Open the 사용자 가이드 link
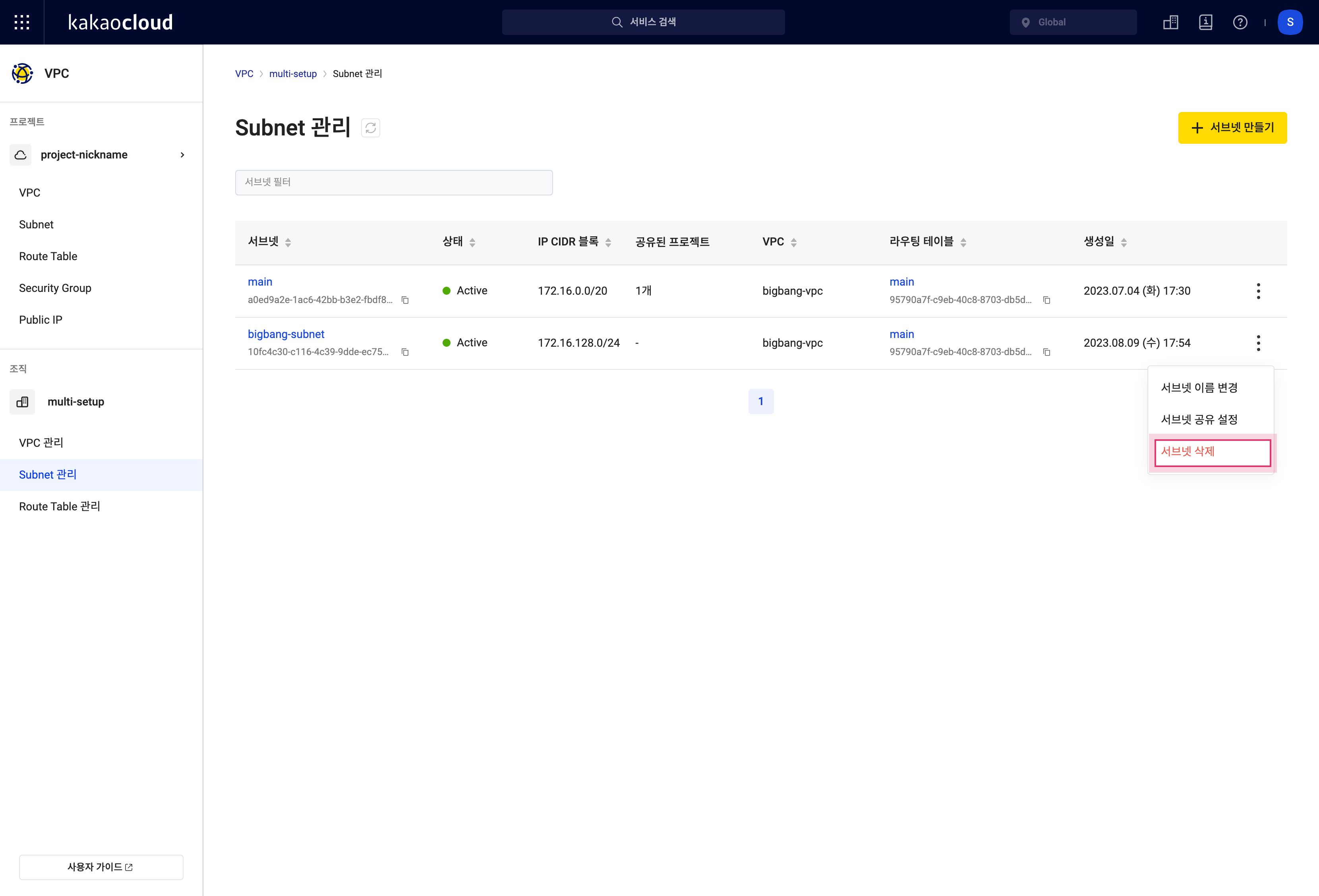This screenshot has width=1319, height=896. (101, 867)
